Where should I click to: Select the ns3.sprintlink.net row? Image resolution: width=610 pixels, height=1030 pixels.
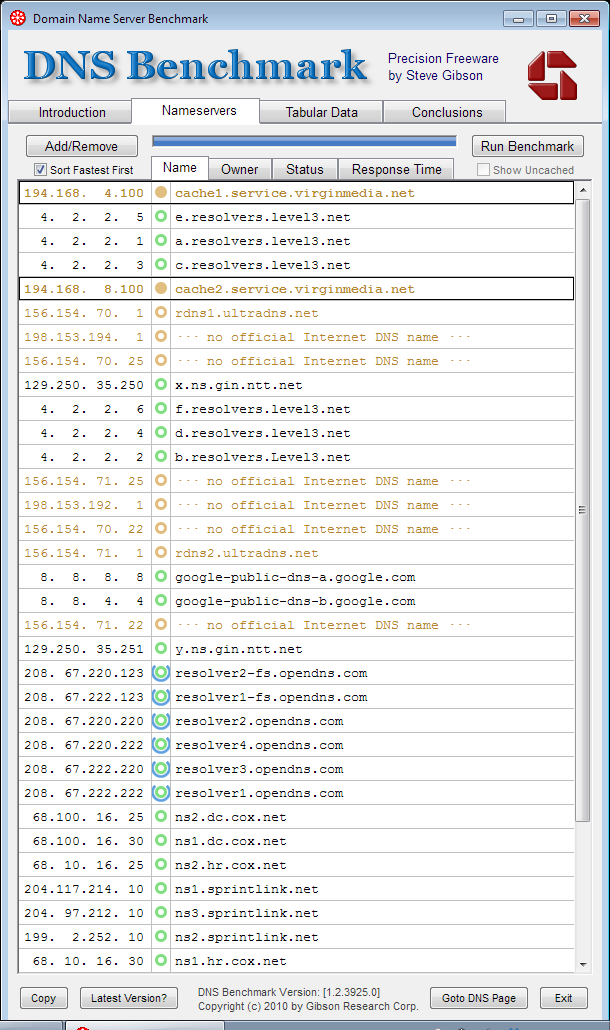[x=296, y=913]
